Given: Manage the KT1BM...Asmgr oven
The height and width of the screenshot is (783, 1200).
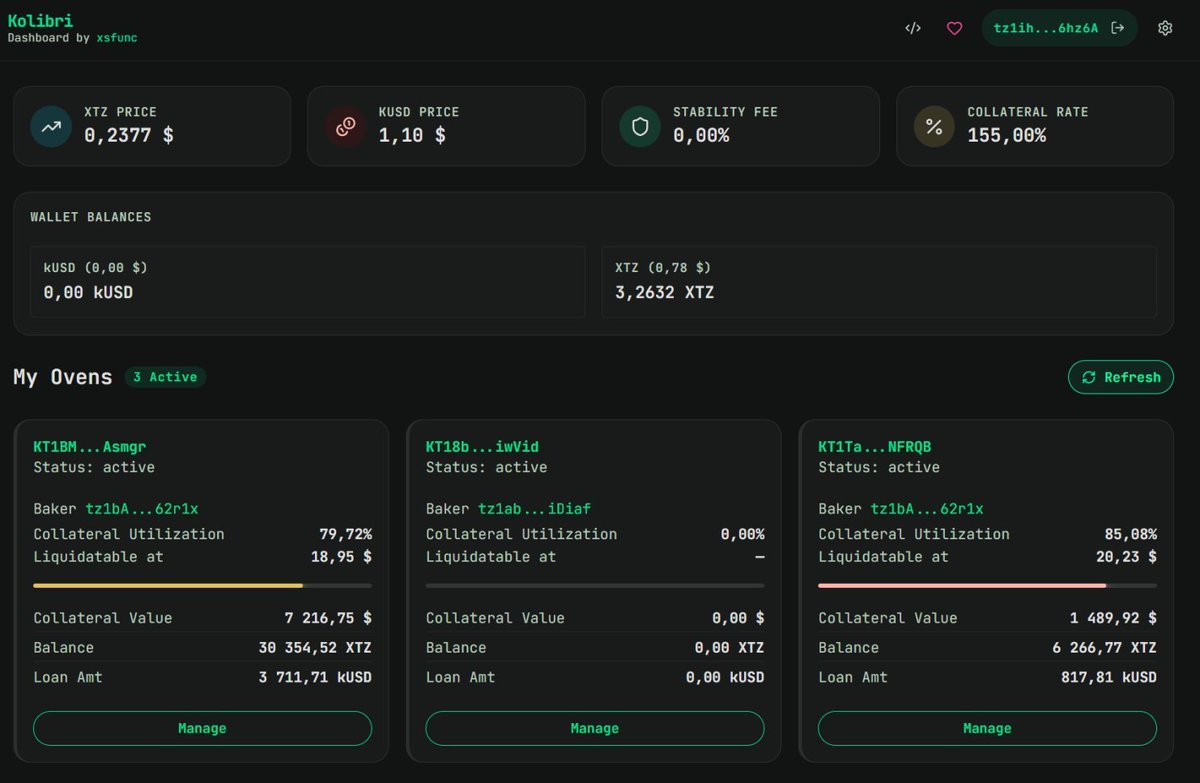Looking at the screenshot, I should (x=202, y=728).
